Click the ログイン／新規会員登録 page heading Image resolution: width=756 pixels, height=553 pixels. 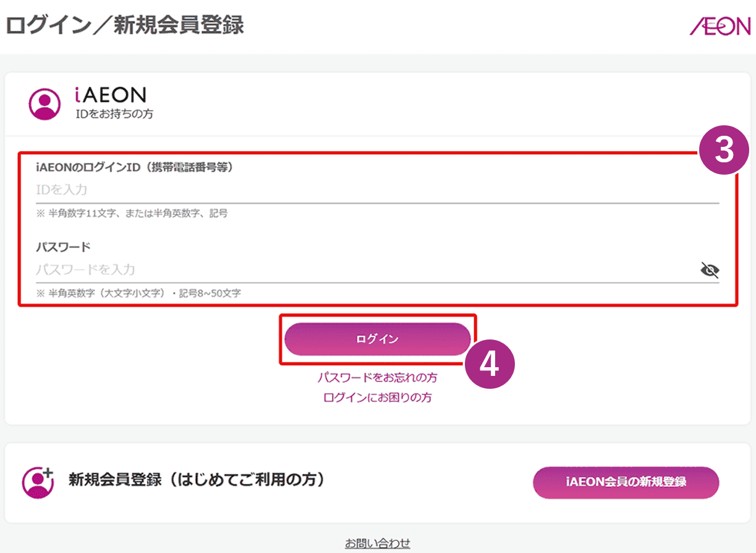coord(125,25)
